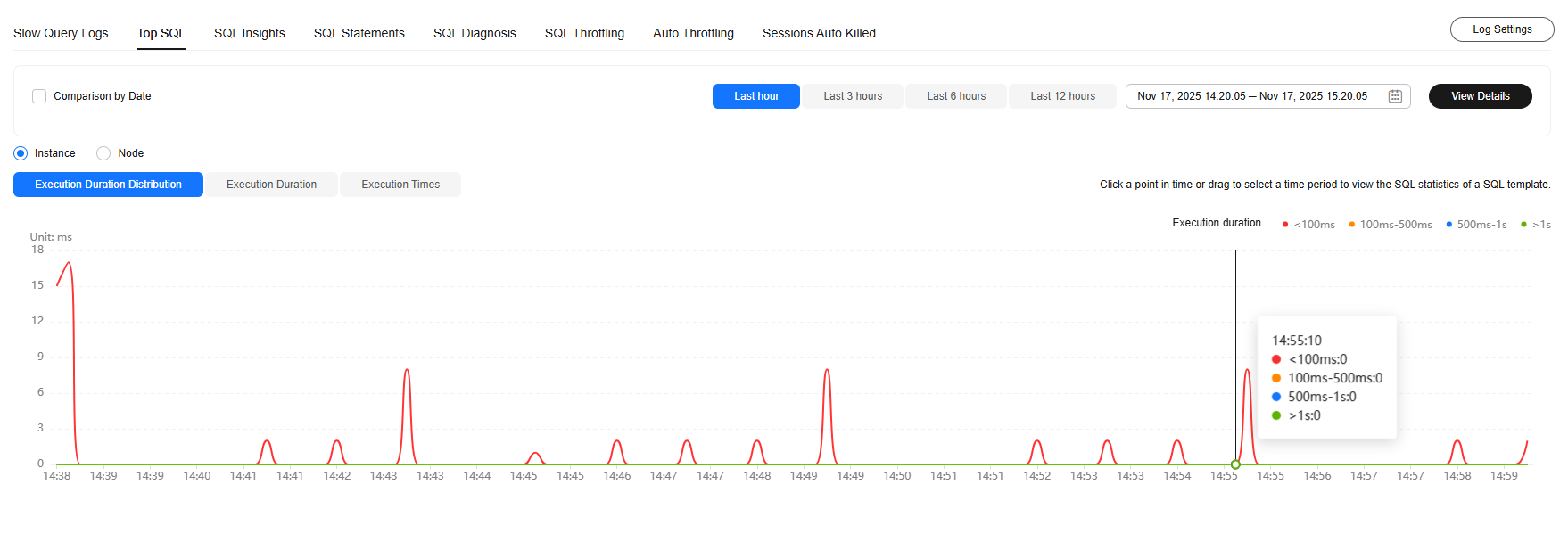Open the SQL Insights tab
This screenshot has height=542, width=1568.
pos(250,33)
